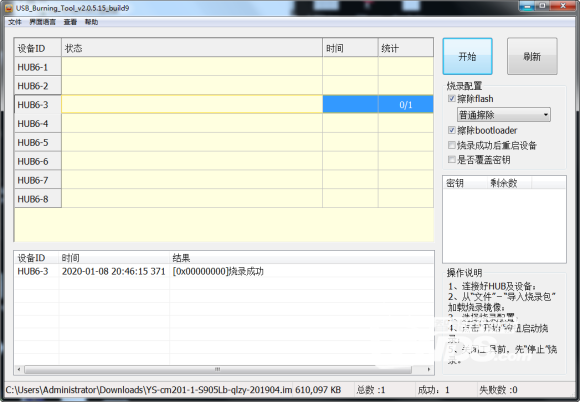Screen dimensions: 580x402
Task: Open the 文件 menu
Action: pyautogui.click(x=15, y=22)
